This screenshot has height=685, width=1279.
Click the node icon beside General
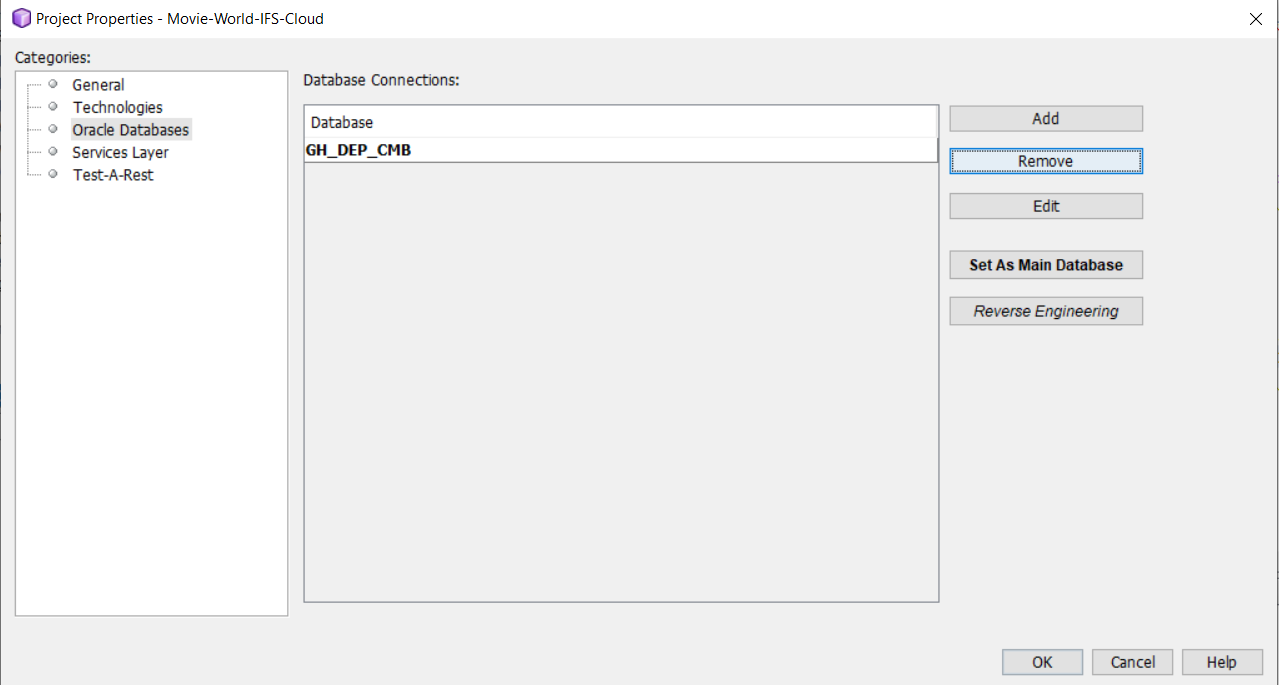[52, 84]
